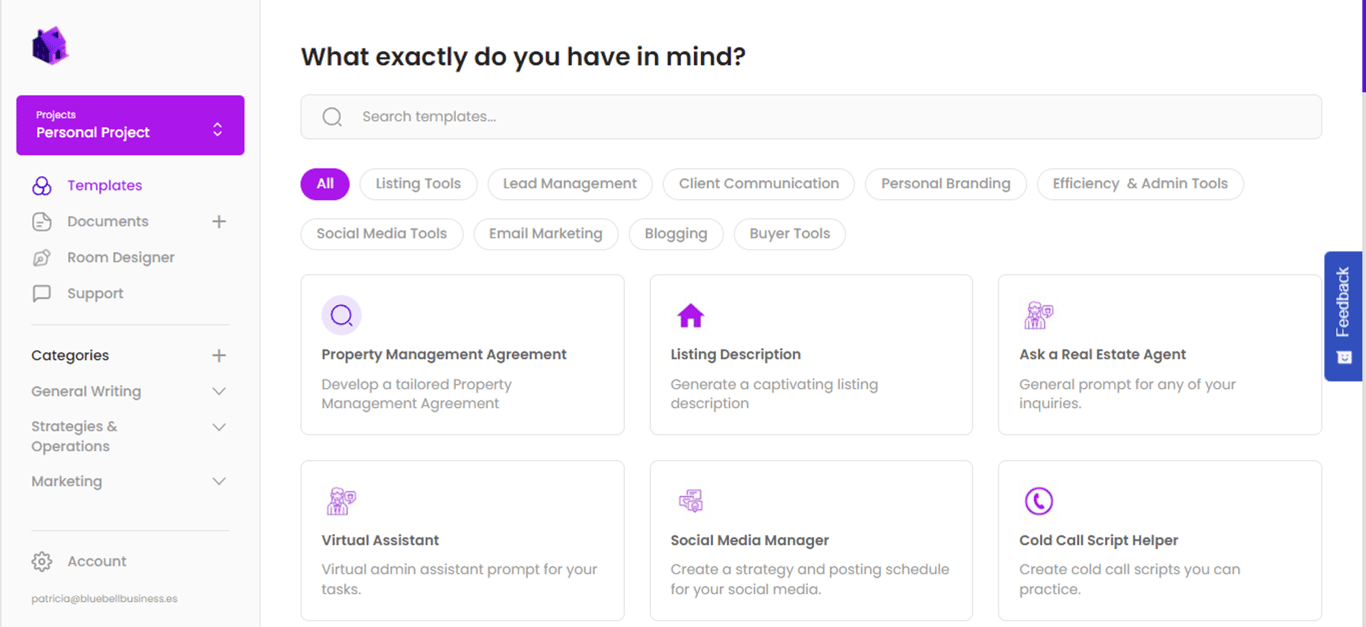Add a new category with plus icon
Screen dimensions: 1366x627
point(219,356)
